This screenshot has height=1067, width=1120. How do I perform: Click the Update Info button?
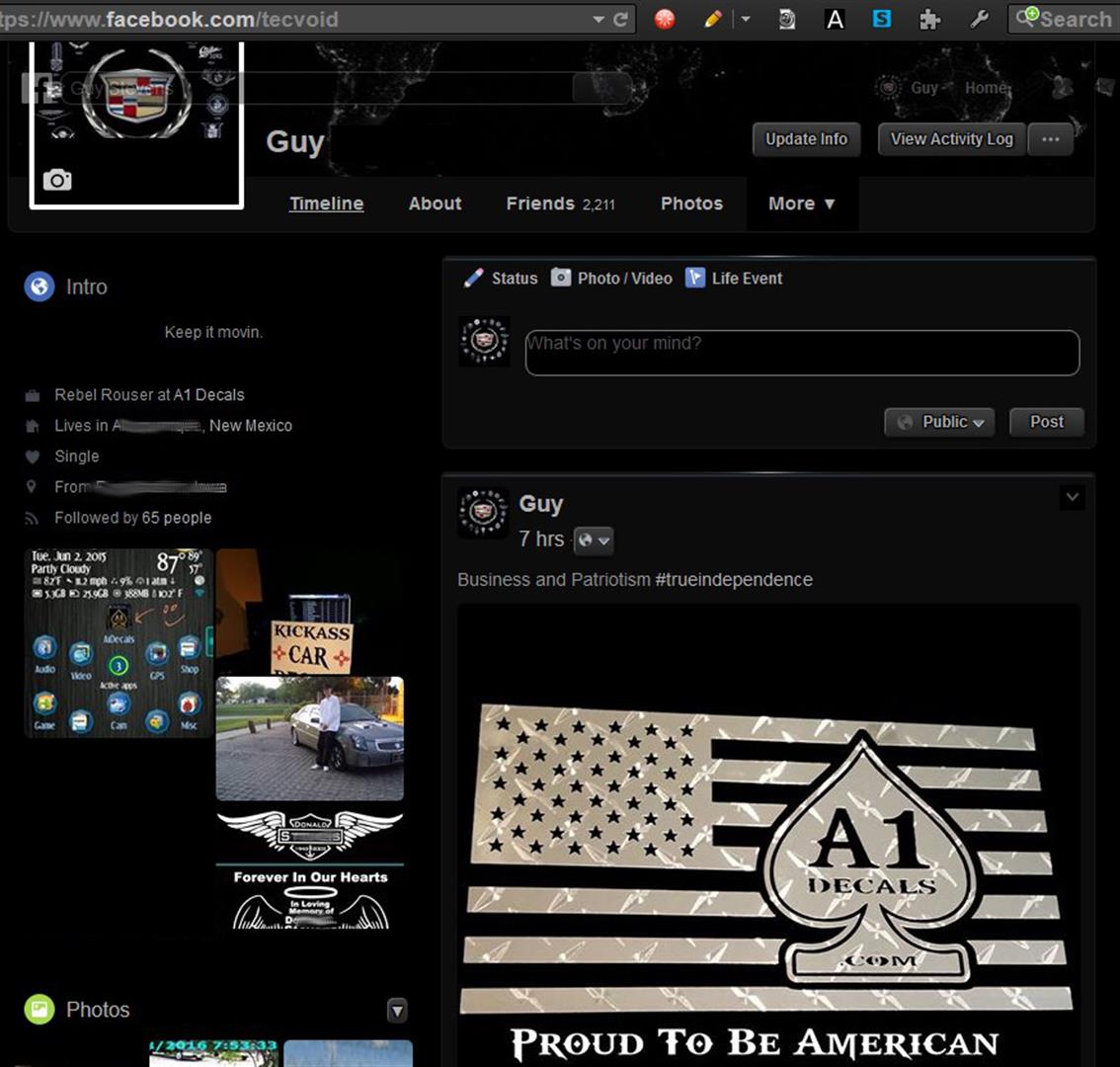coord(807,139)
